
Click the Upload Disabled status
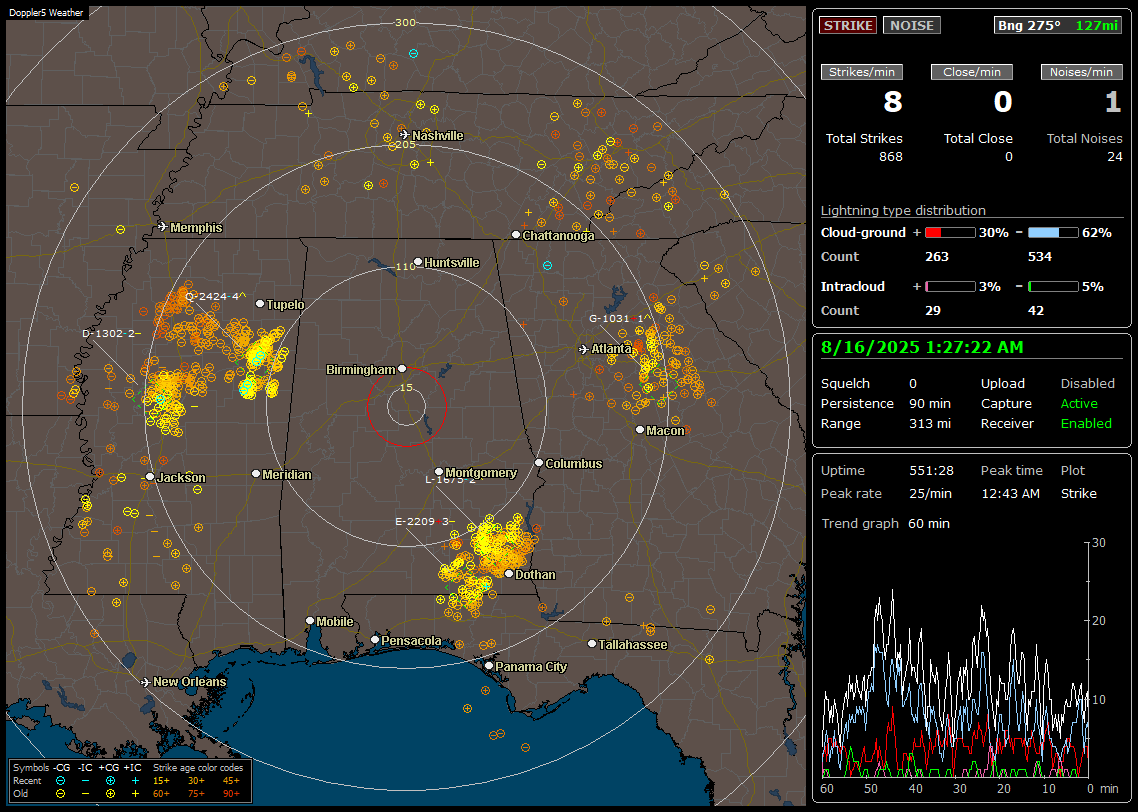pyautogui.click(x=1087, y=383)
